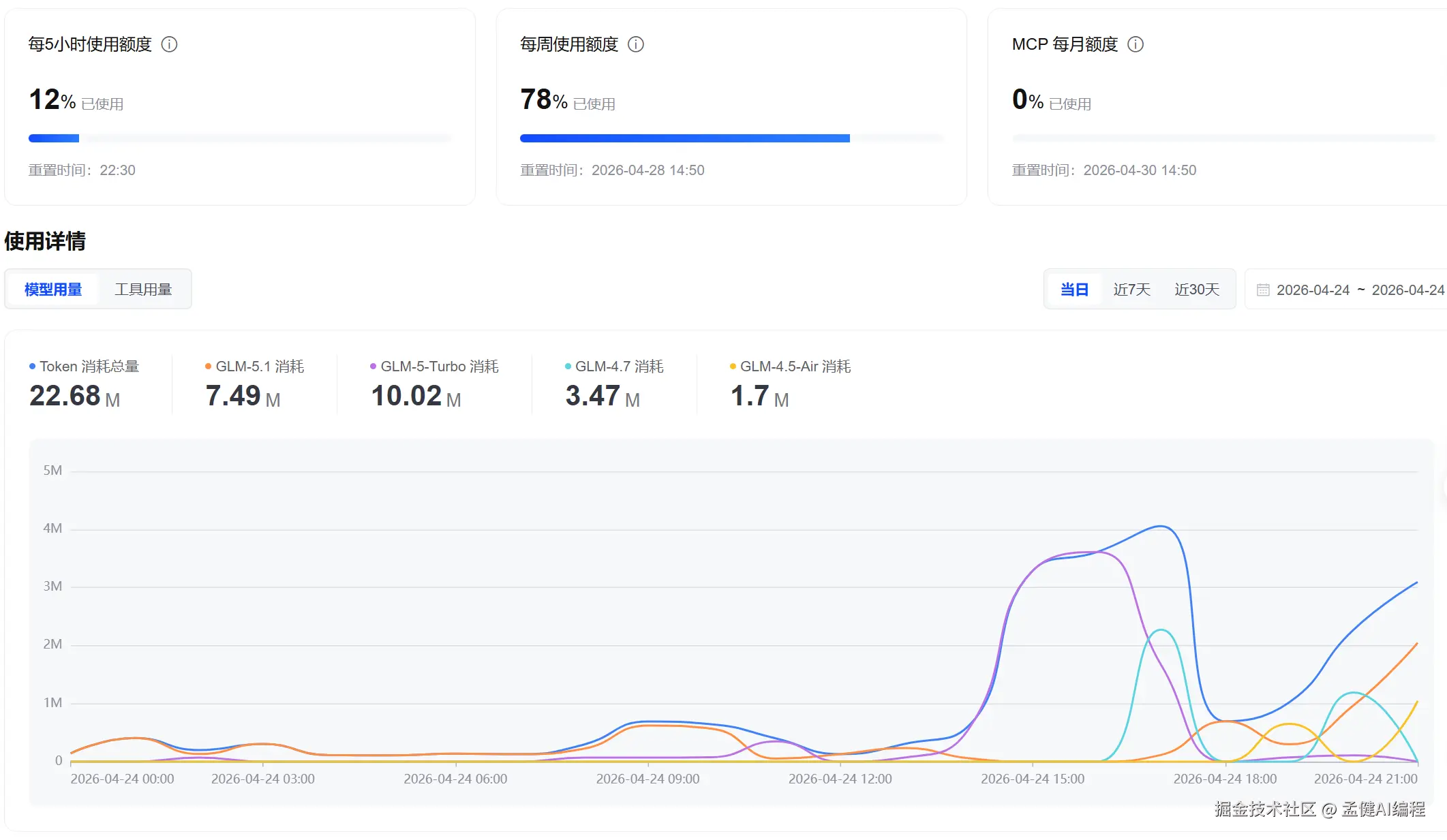Click blue dot of Token 消耗总量 legend
This screenshot has width=1447, height=840.
coord(32,367)
